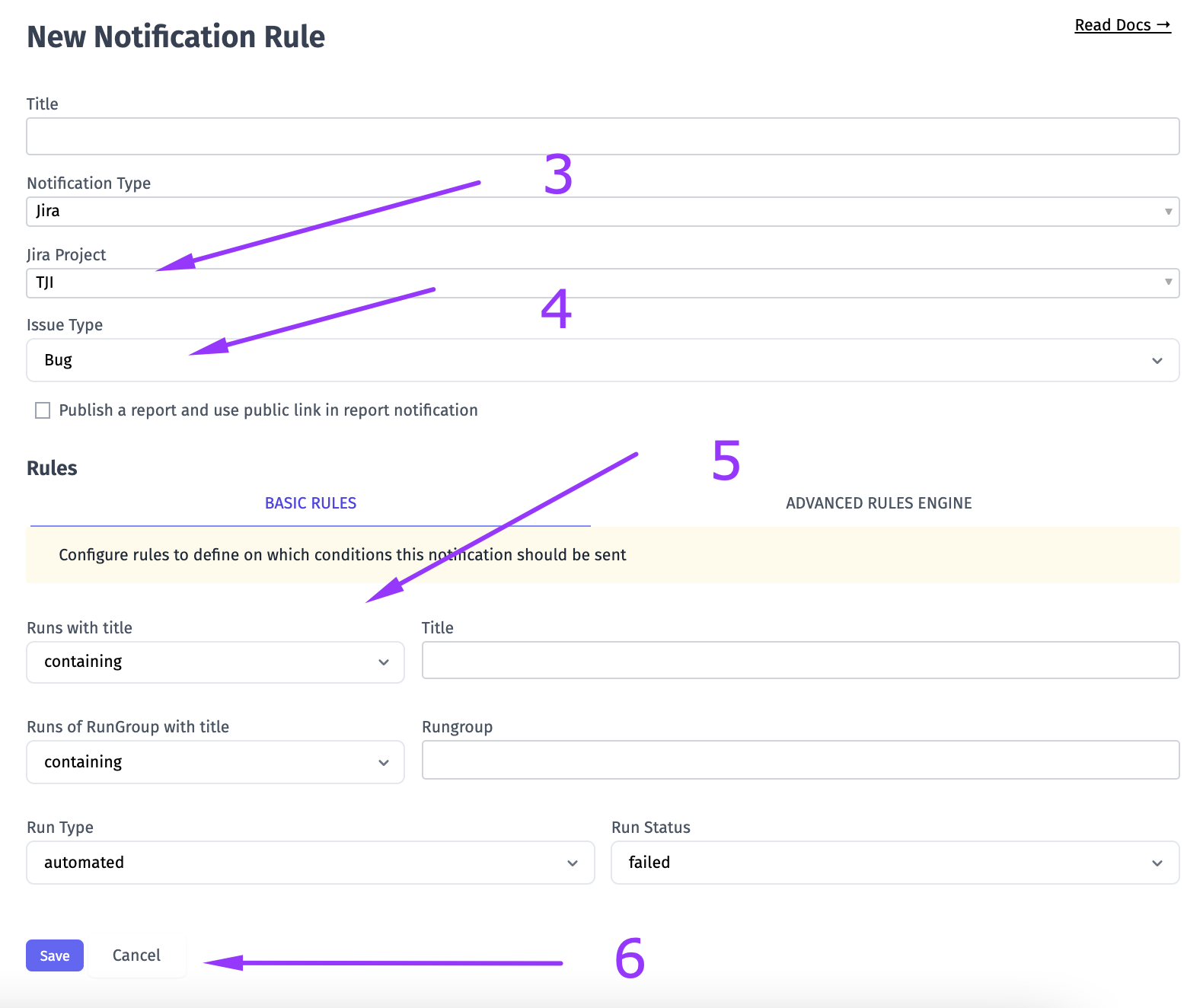The image size is (1203, 1008).
Task: Focus the Rungroup text input field
Action: point(801,760)
